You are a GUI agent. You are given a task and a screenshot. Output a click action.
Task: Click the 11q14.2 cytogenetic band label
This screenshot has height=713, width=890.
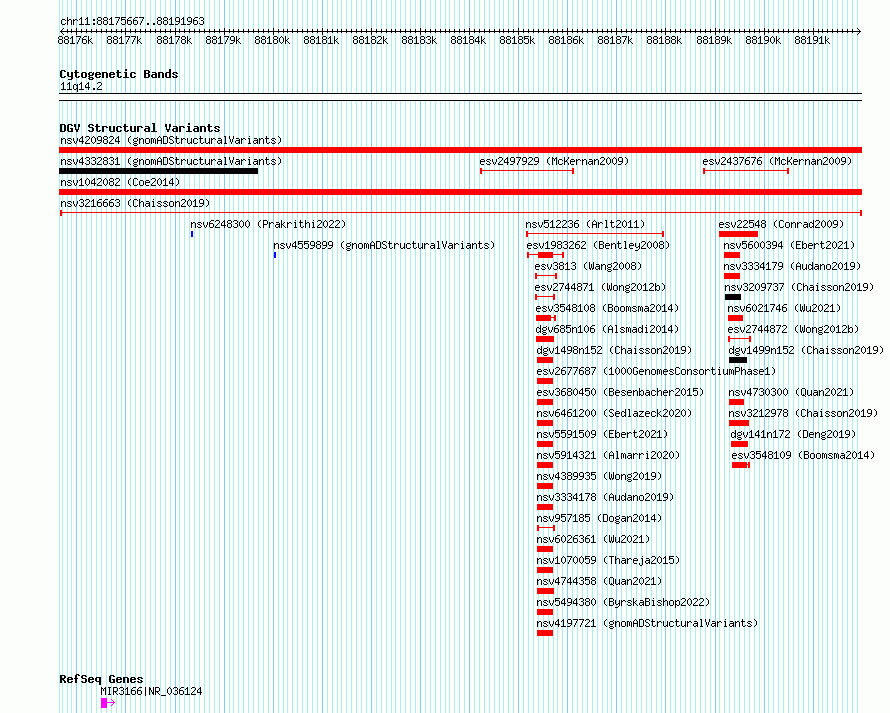point(81,86)
